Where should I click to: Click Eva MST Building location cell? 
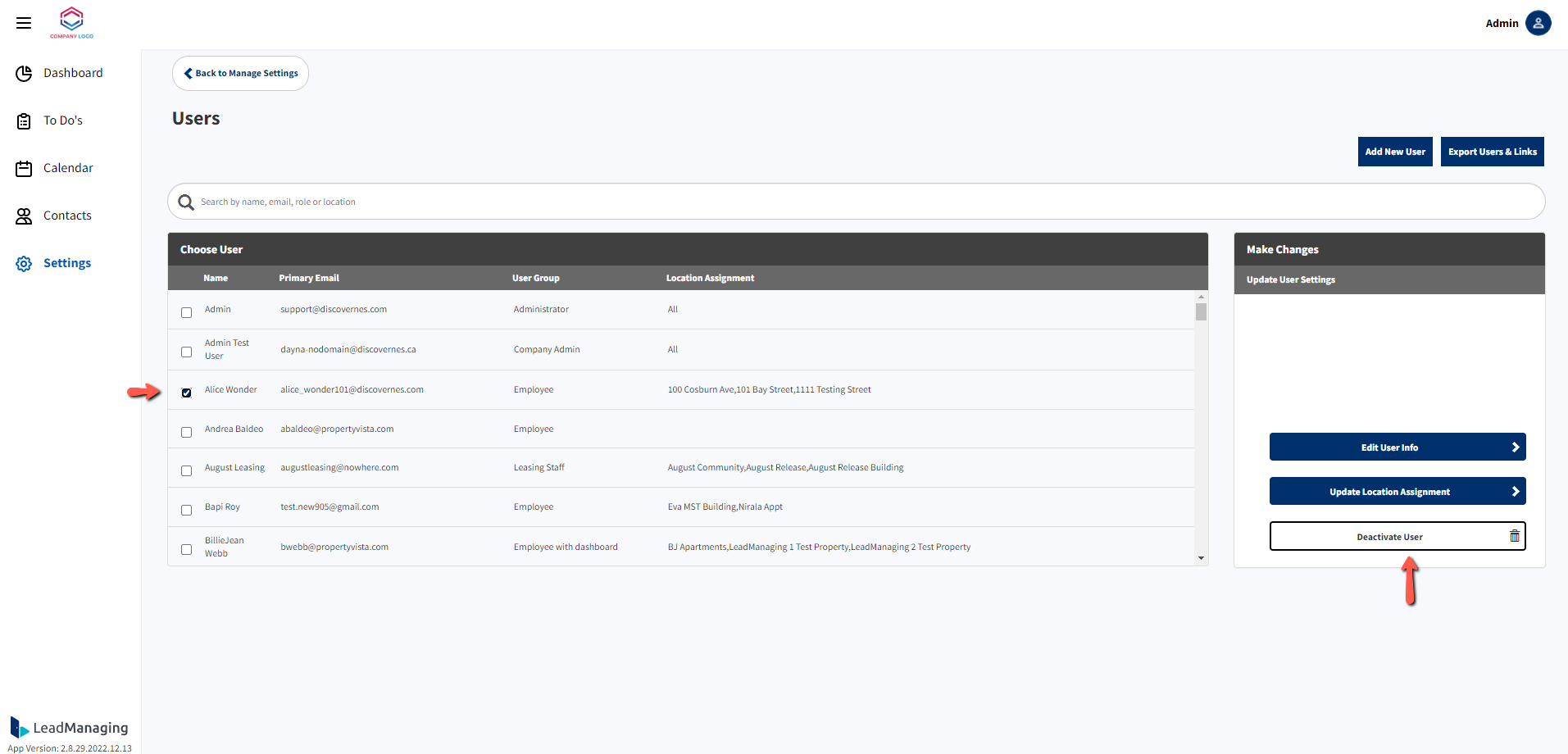[725, 507]
